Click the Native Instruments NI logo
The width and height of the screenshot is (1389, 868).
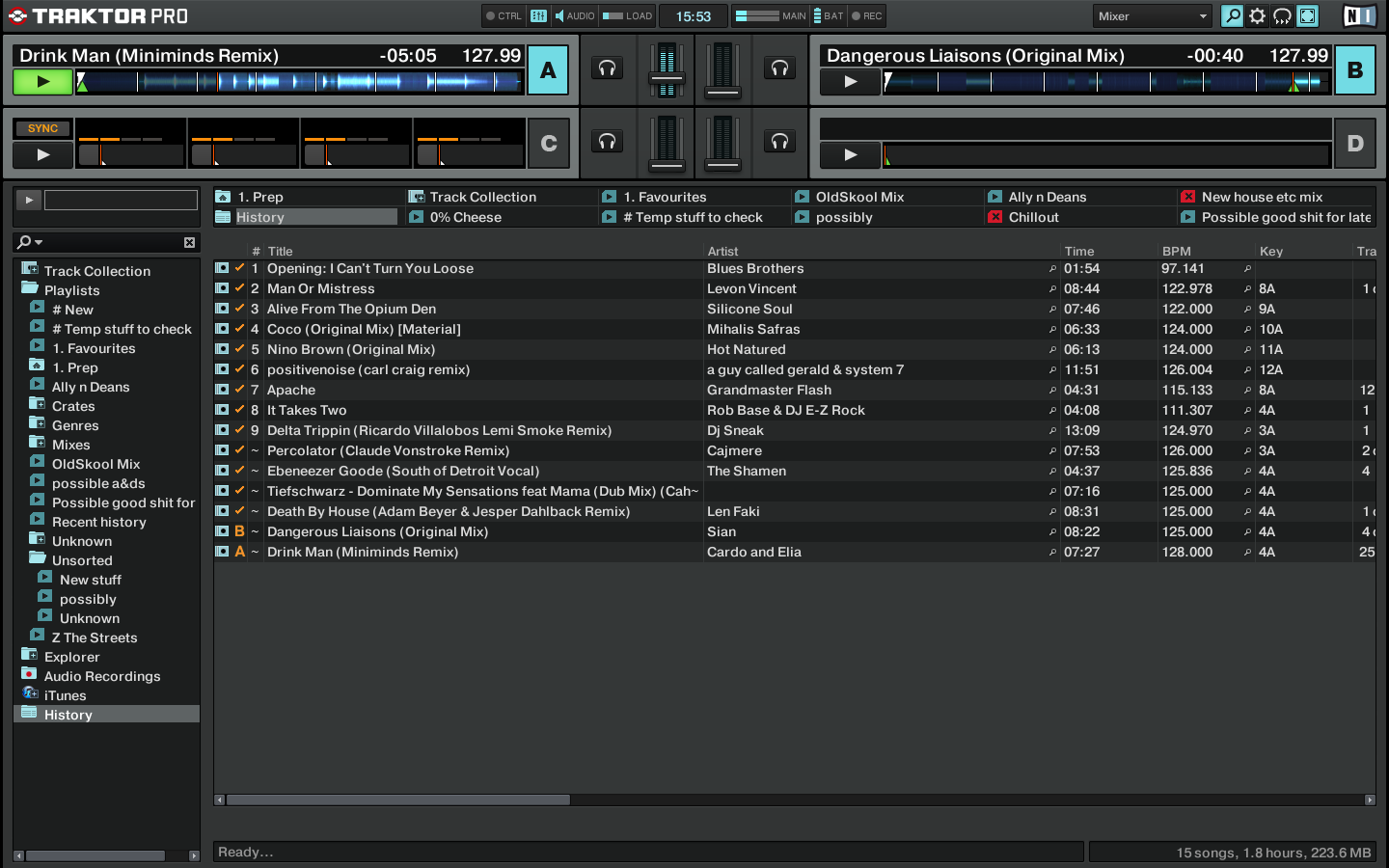click(1359, 15)
